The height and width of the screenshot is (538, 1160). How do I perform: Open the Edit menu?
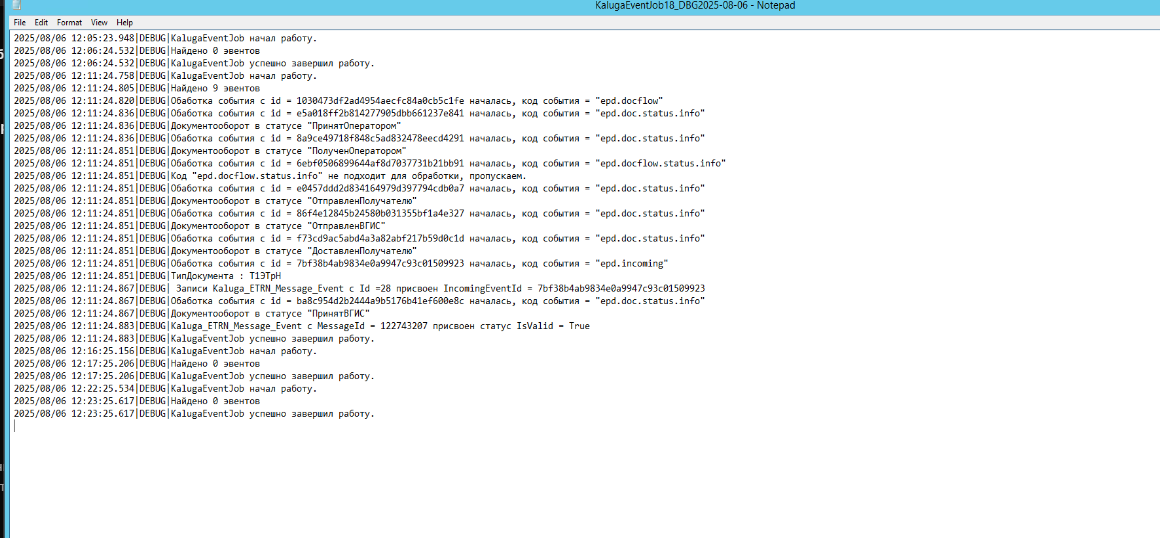click(x=41, y=23)
